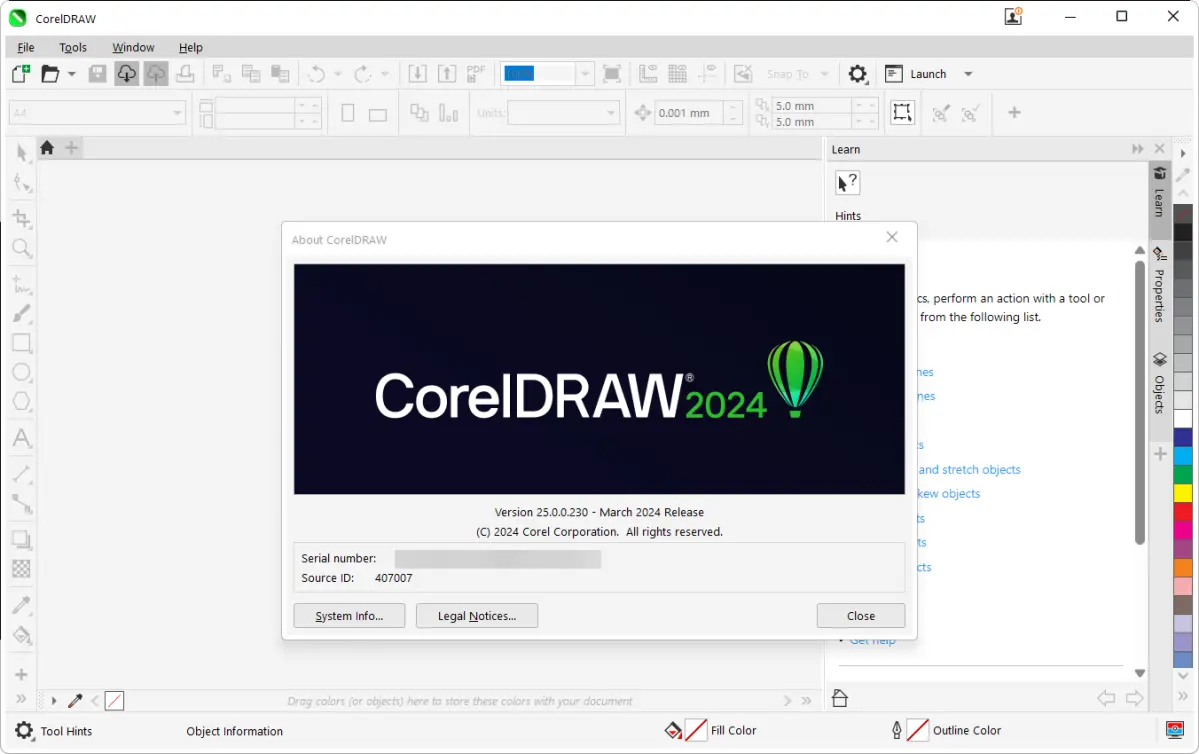The image size is (1199, 754).
Task: Open the Options gear icon
Action: pos(857,74)
